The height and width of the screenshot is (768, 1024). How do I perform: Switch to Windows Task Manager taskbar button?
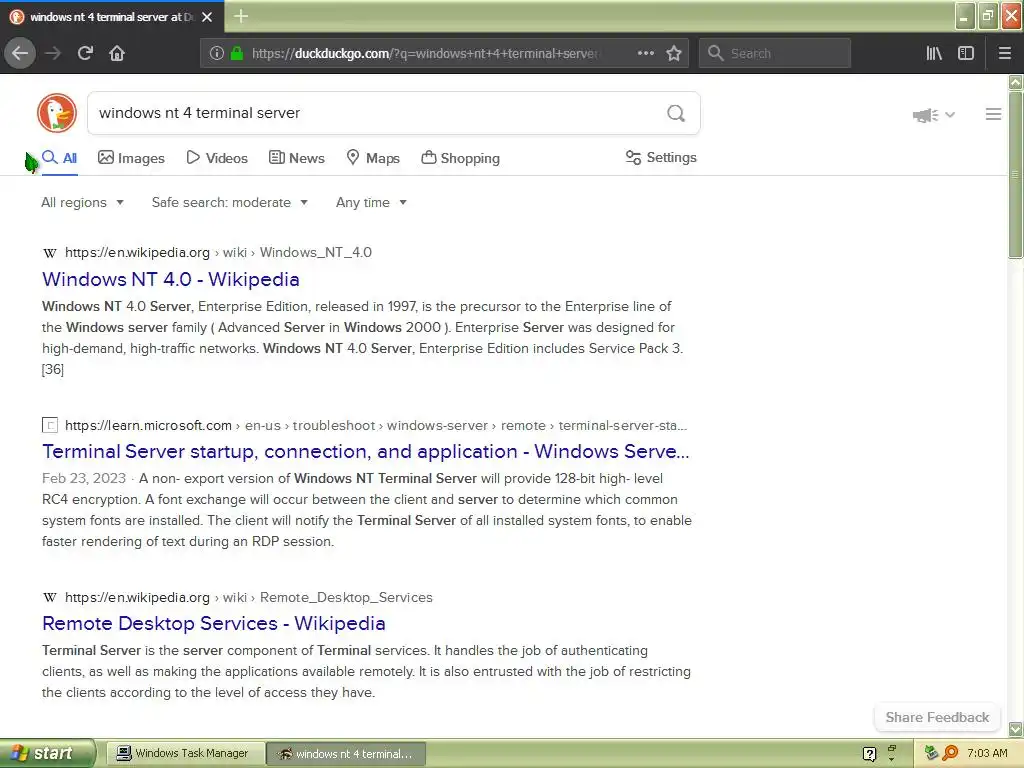point(185,754)
